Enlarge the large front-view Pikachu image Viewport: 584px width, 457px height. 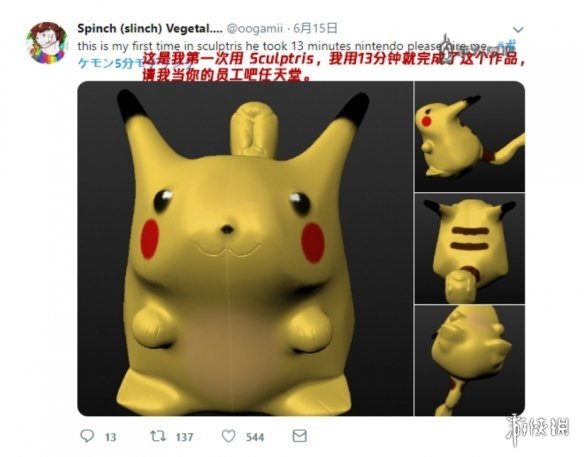[245, 248]
